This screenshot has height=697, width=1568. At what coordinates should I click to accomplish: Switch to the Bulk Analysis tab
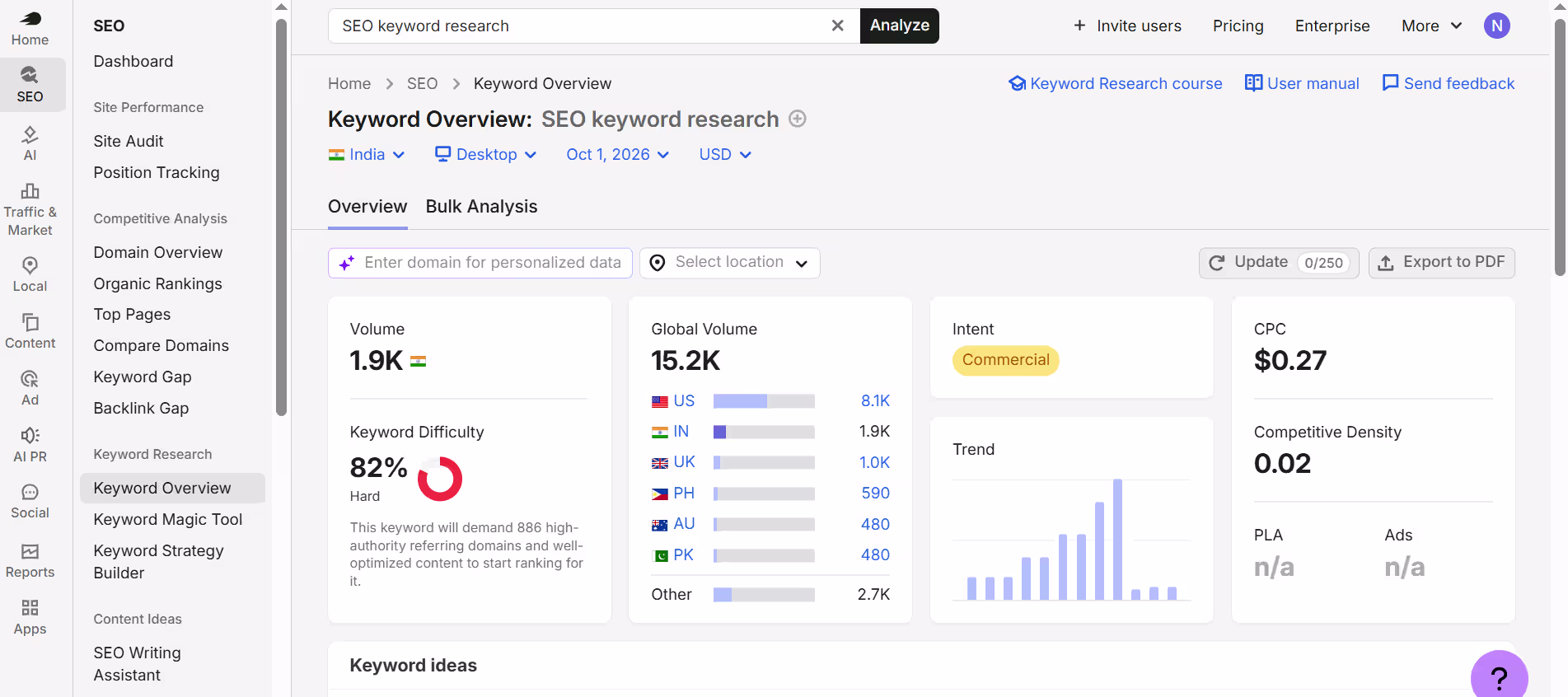click(481, 207)
